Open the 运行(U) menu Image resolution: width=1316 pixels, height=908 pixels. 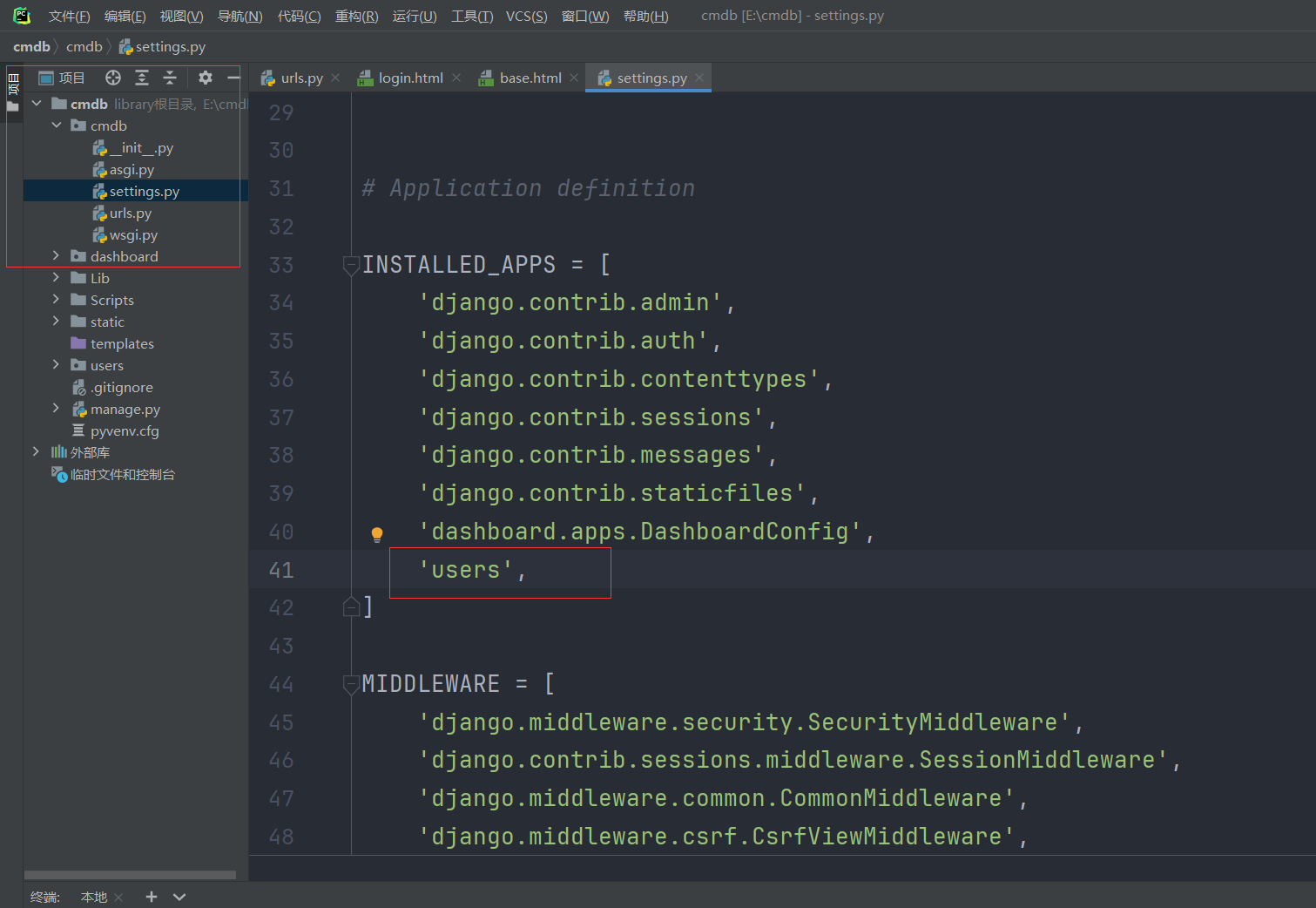415,17
